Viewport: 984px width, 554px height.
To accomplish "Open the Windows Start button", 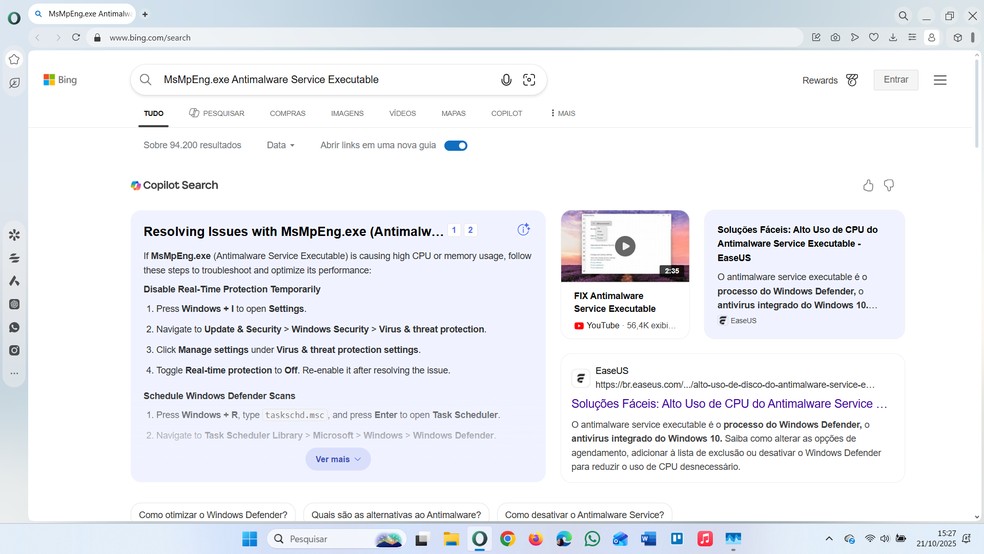I will tap(249, 538).
